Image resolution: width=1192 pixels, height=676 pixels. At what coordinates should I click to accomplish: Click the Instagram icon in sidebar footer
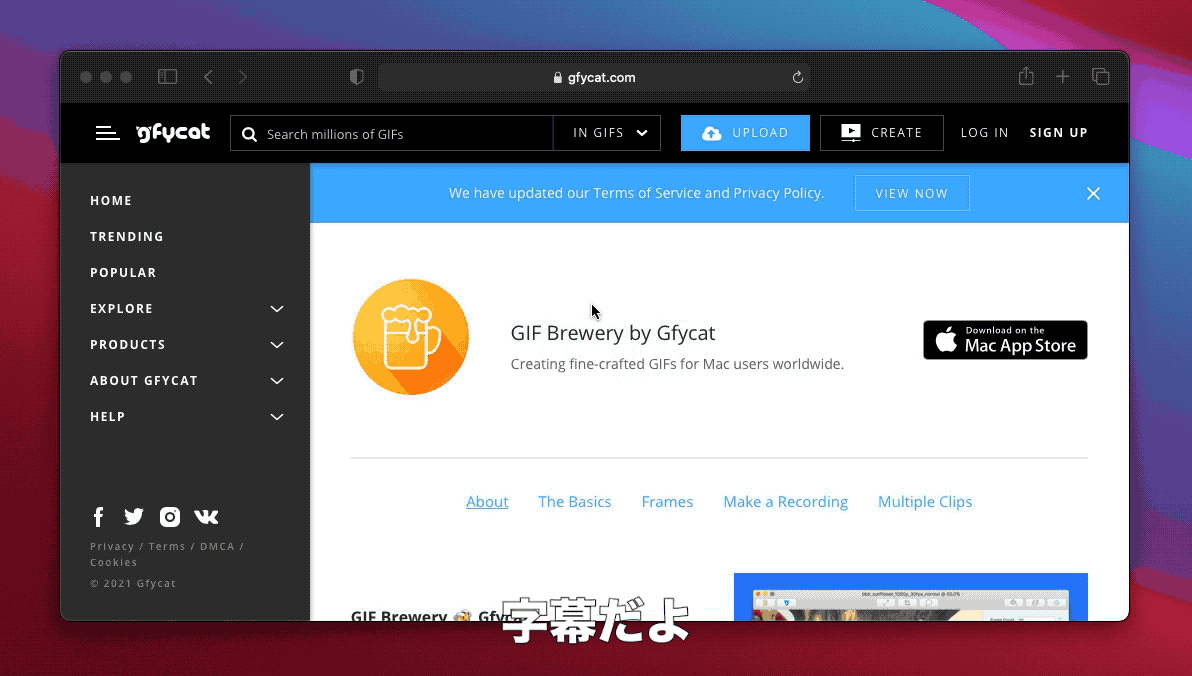(170, 516)
